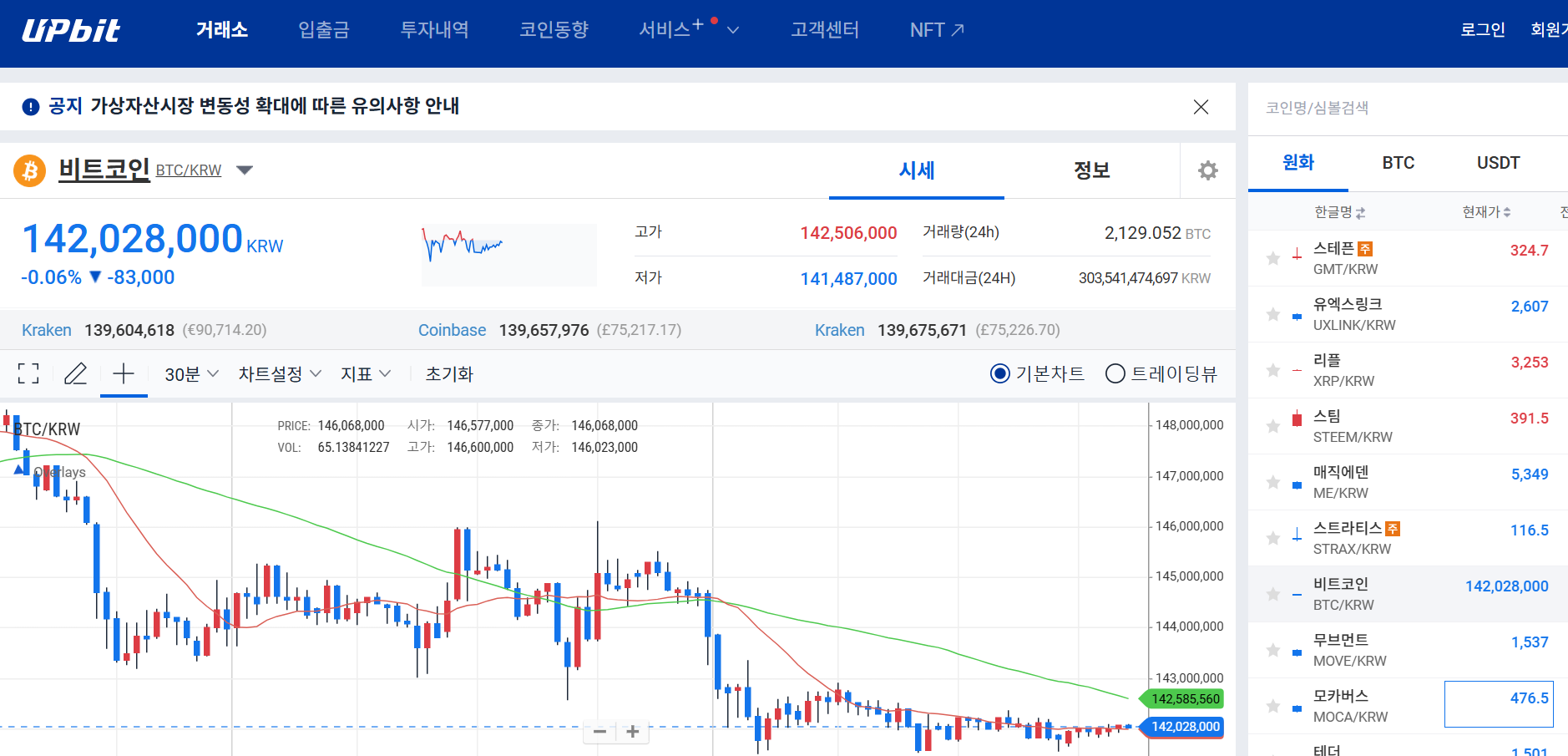
Task: Favorite the 비트코인 BTC/KRW star
Action: (1273, 594)
